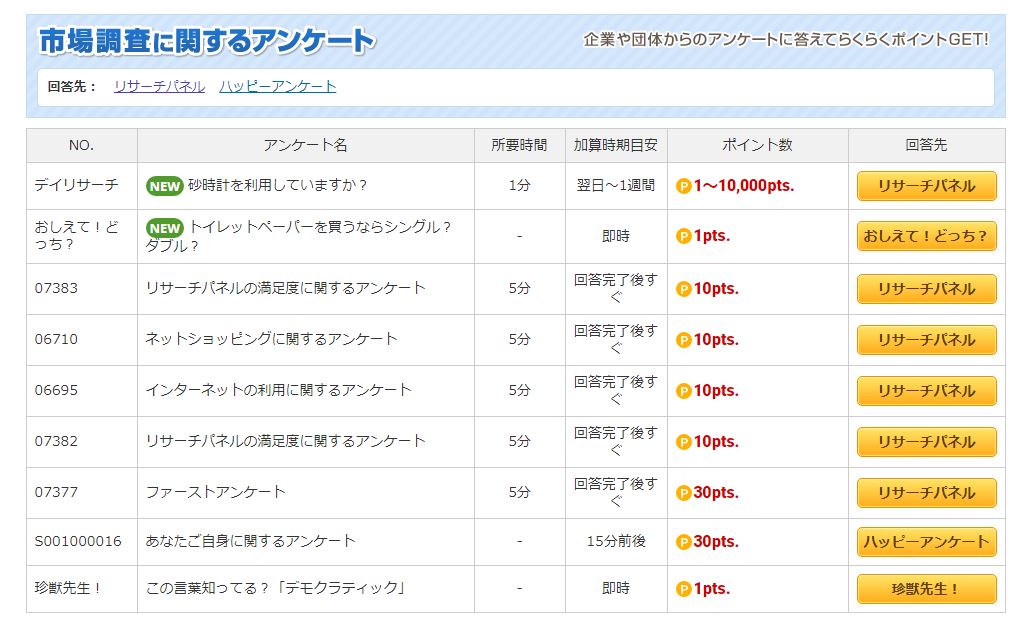This screenshot has width=1026, height=634.
Task: Click point coin icon in S001000016 row
Action: pyautogui.click(x=684, y=542)
